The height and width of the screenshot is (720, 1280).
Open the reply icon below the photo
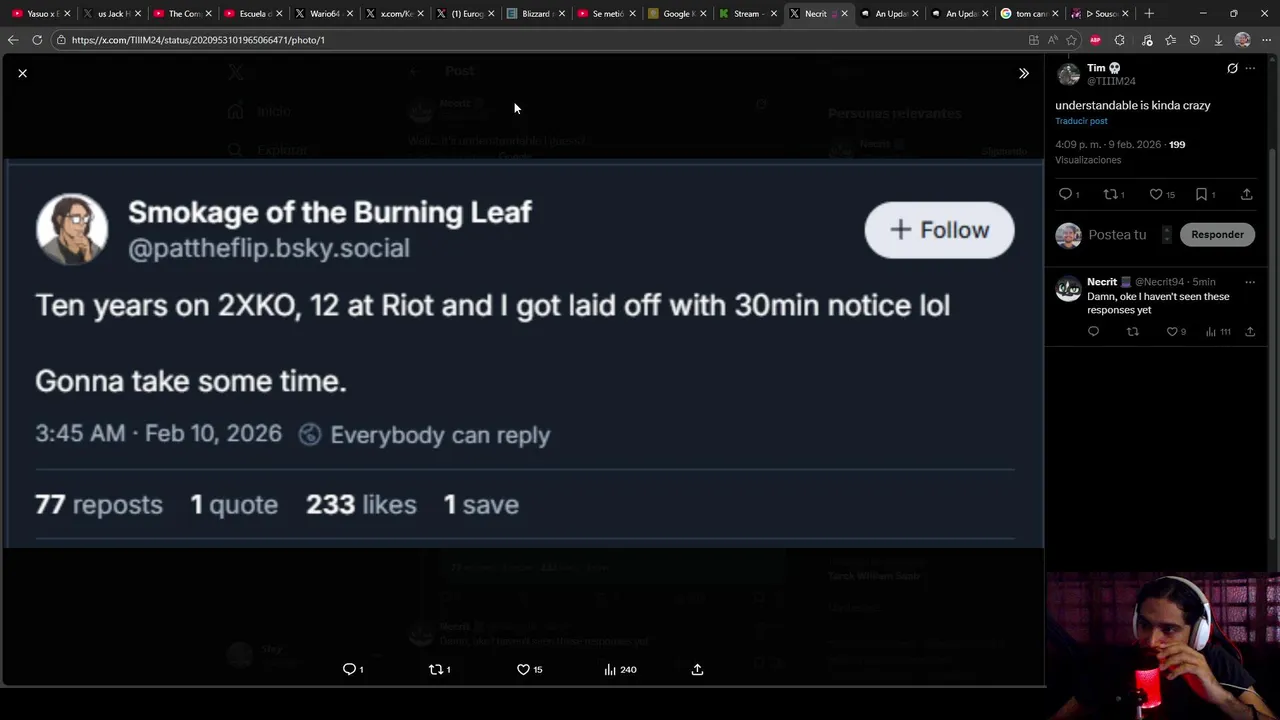click(x=349, y=669)
